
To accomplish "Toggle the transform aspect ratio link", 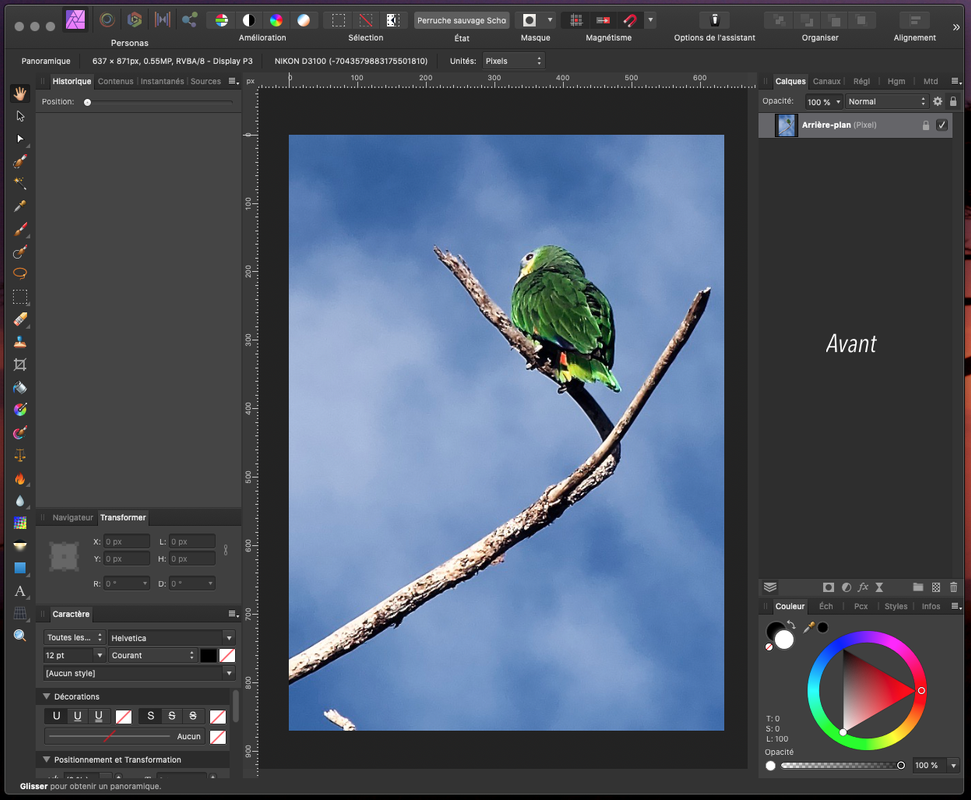I will [x=225, y=550].
